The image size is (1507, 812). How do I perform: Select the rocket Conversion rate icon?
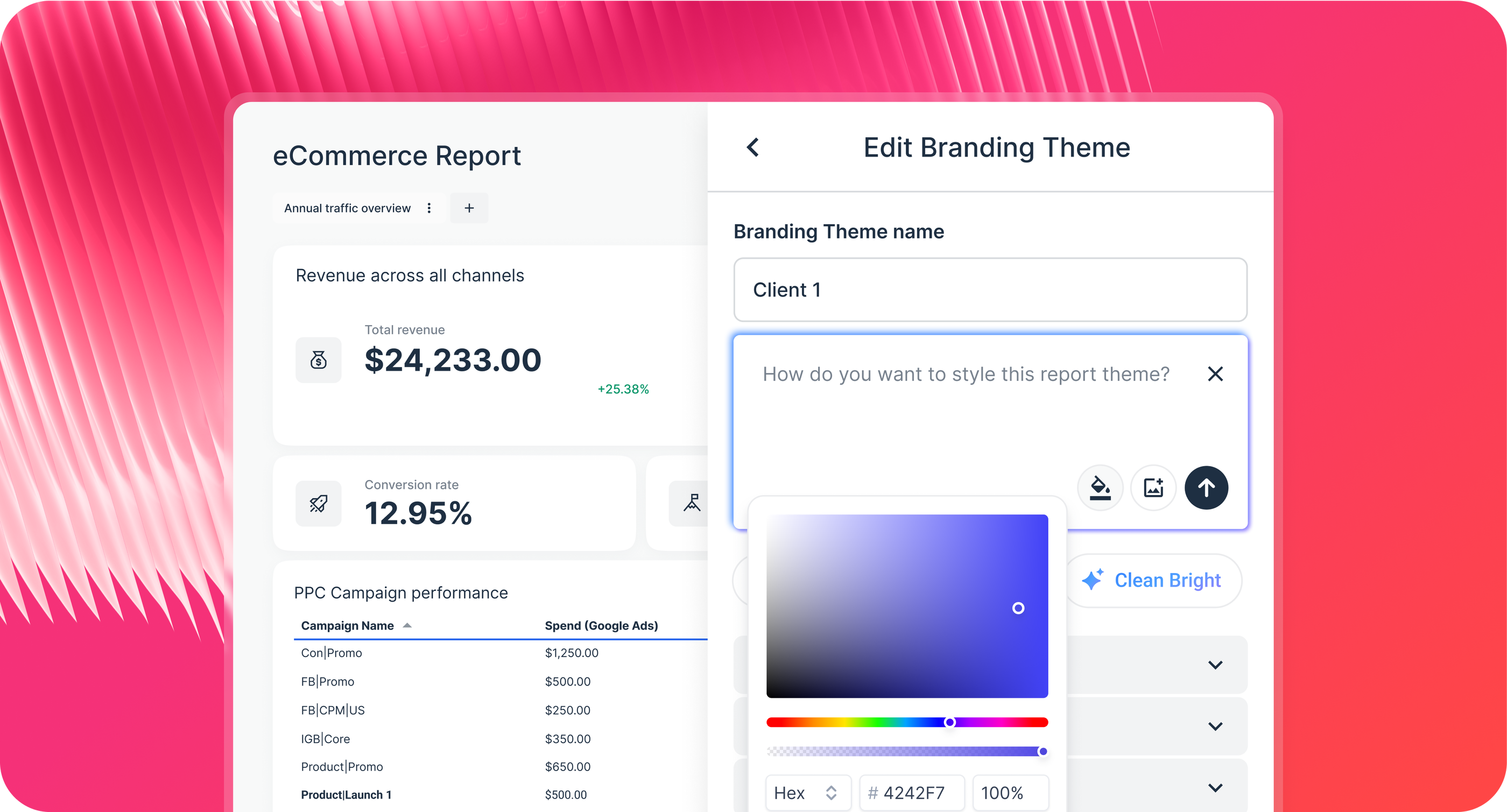click(x=318, y=503)
